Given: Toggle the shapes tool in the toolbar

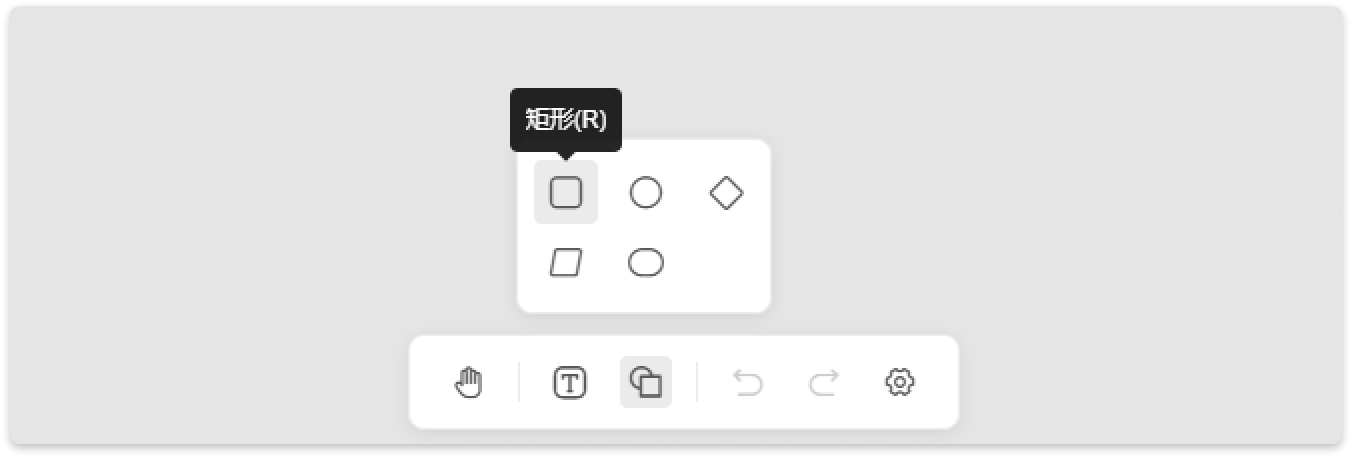Looking at the screenshot, I should click(x=646, y=382).
